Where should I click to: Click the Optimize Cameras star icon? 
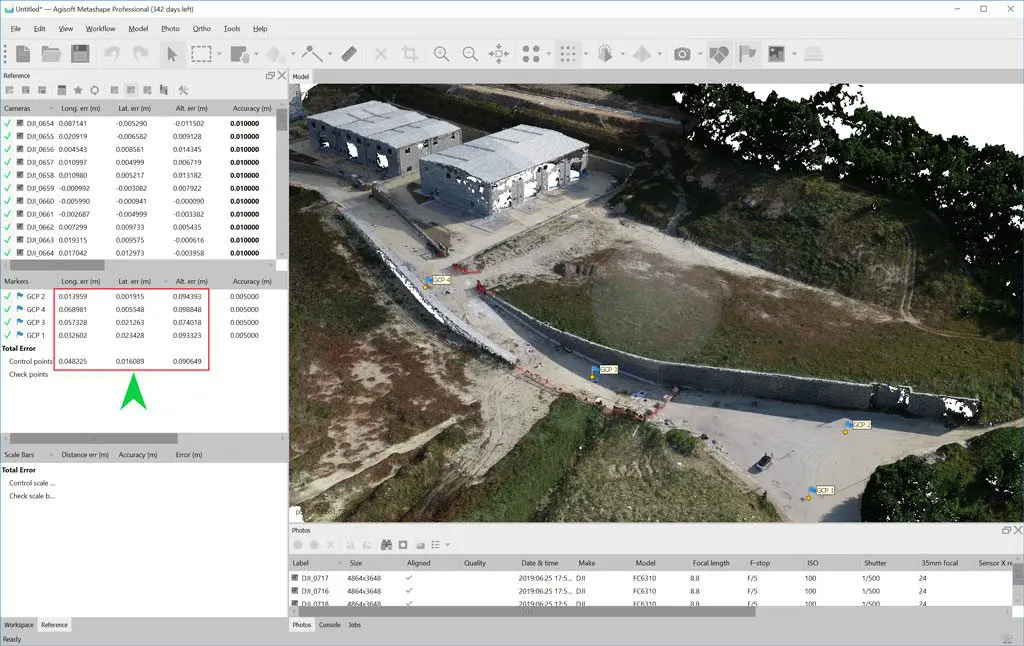pyautogui.click(x=78, y=90)
